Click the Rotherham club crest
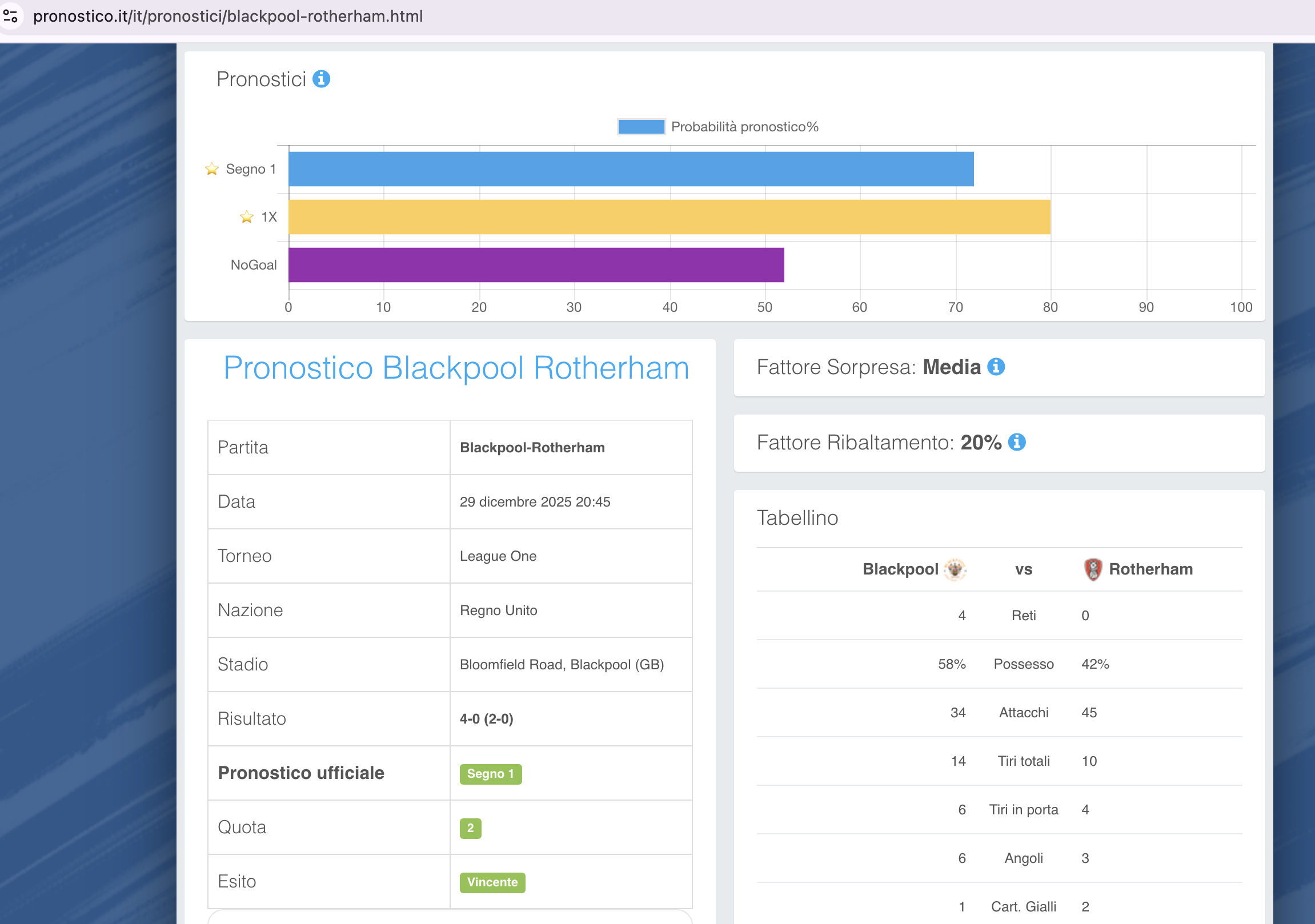Image resolution: width=1315 pixels, height=924 pixels. point(1093,569)
